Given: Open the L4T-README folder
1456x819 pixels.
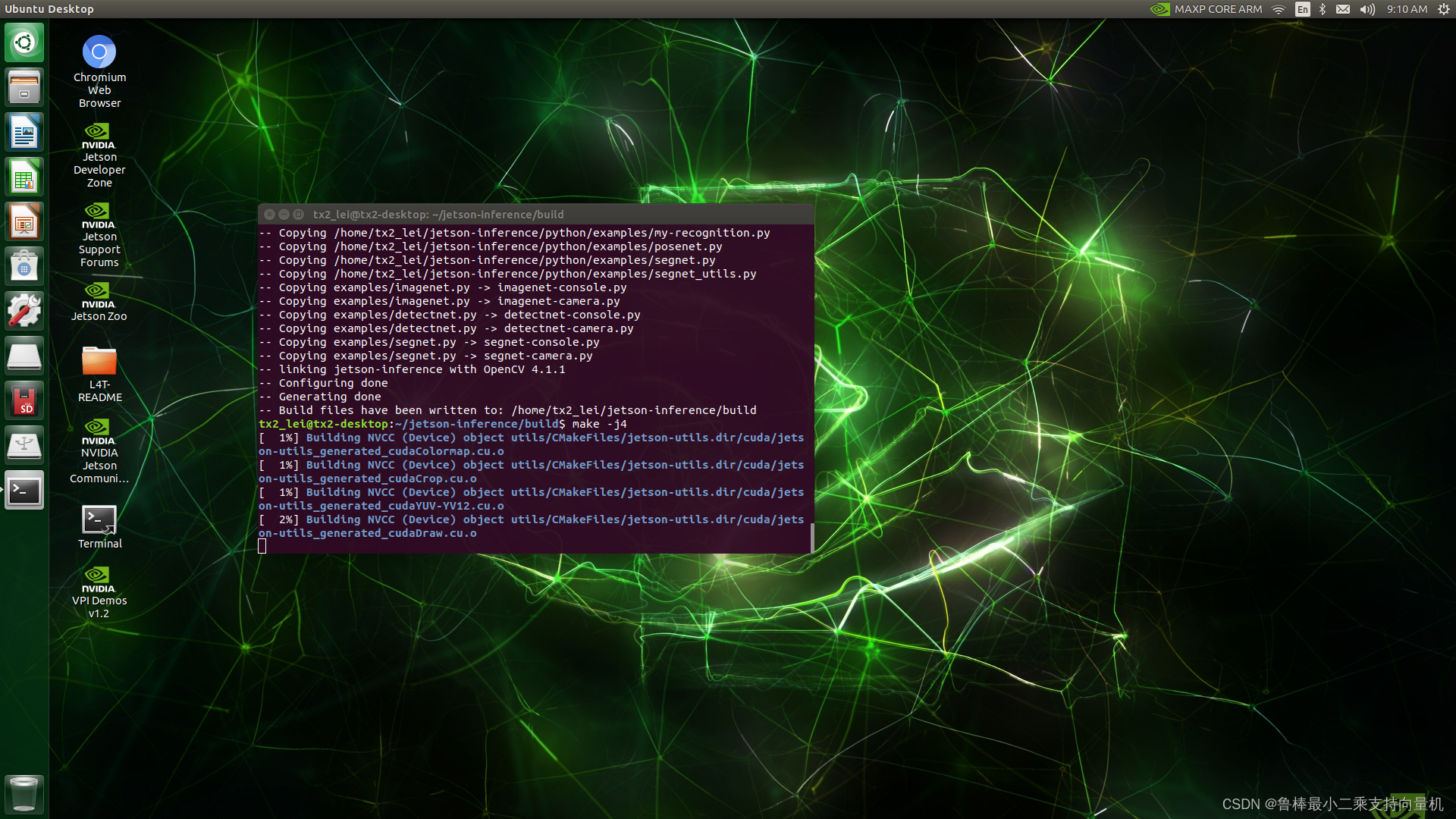Looking at the screenshot, I should coord(99,374).
